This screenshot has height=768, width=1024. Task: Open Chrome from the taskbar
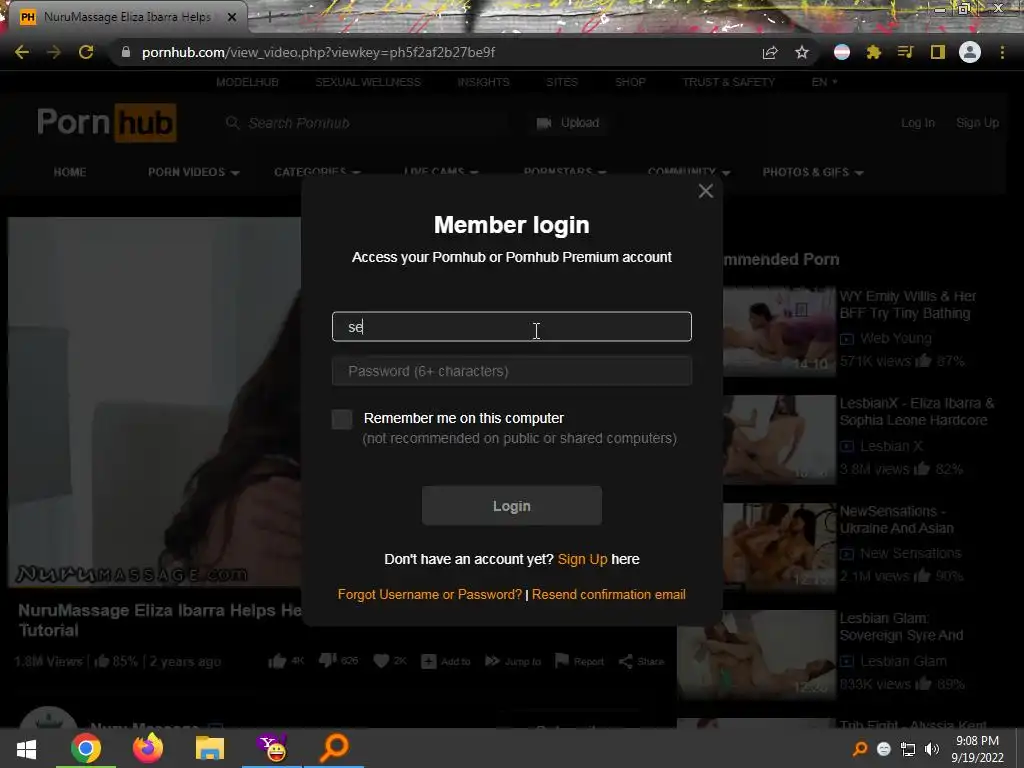[x=86, y=748]
